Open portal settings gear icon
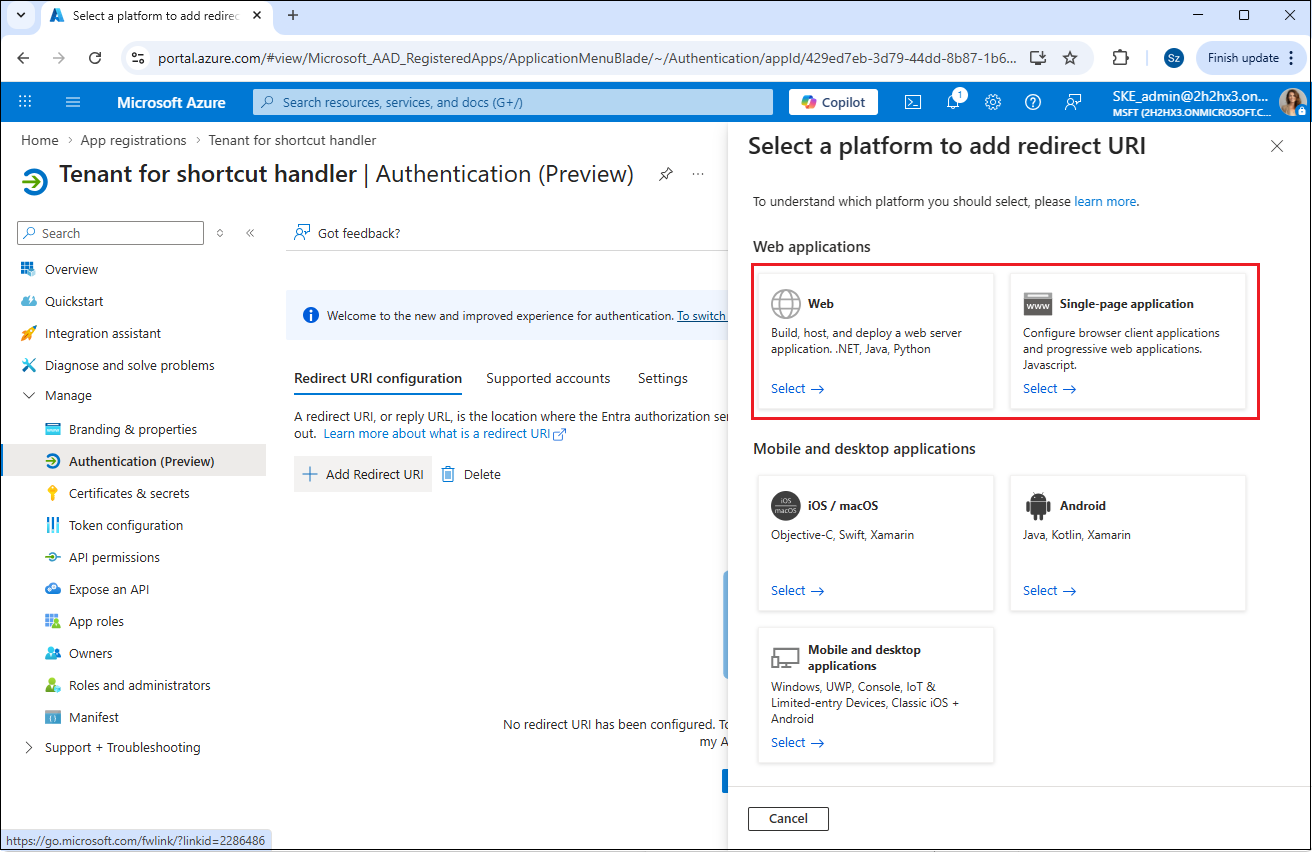 pyautogui.click(x=993, y=102)
